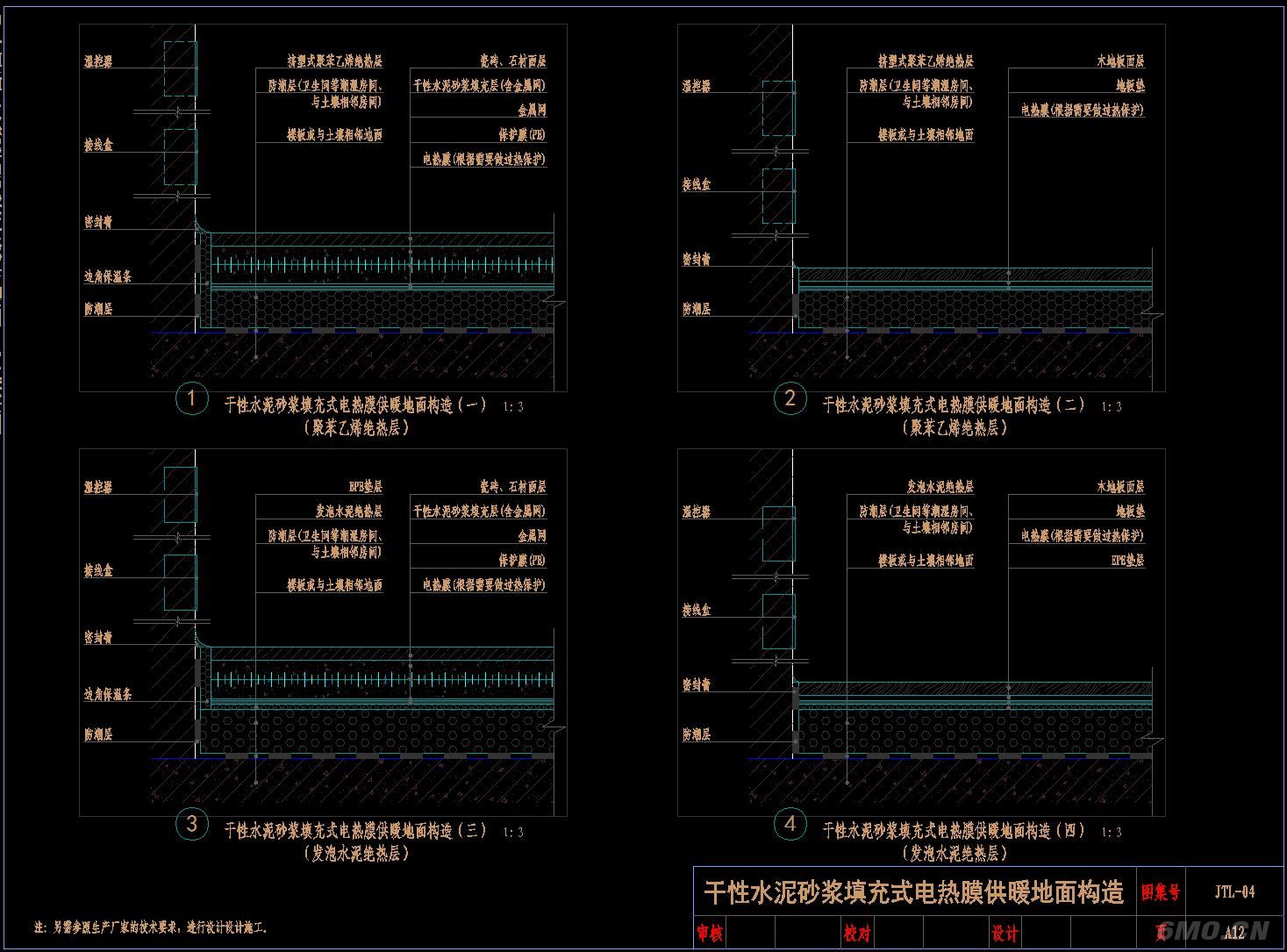Click the circled number 2 detail marker

click(790, 400)
